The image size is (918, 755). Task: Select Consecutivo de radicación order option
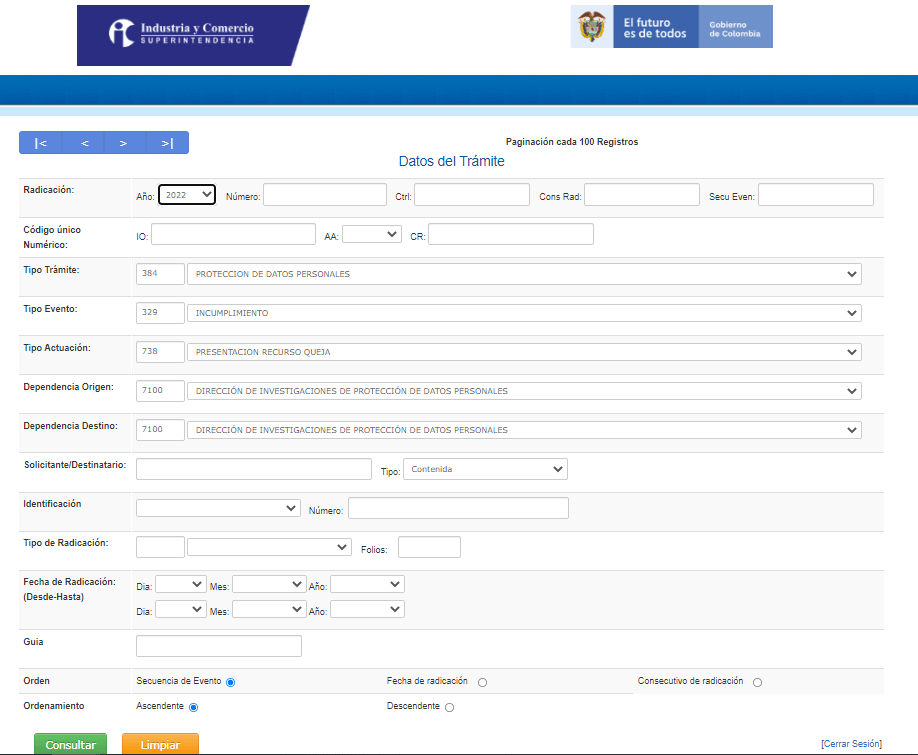(x=757, y=682)
